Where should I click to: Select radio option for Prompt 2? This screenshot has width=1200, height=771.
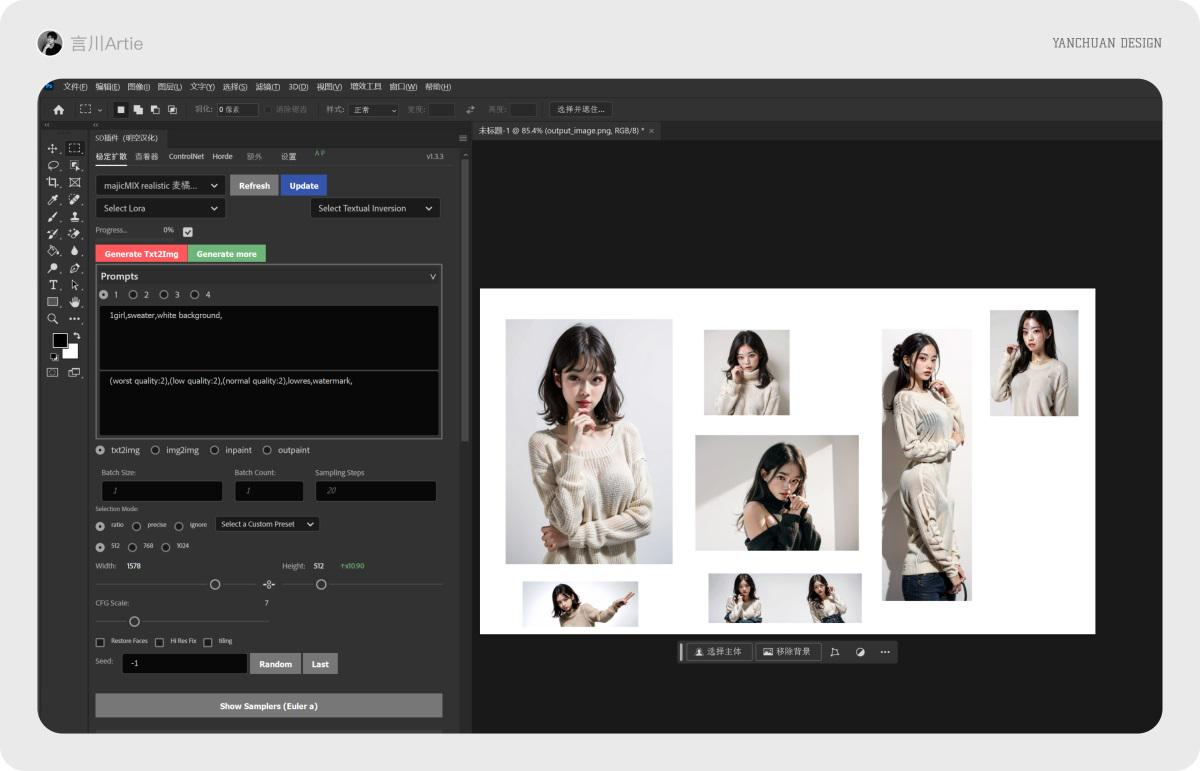pyautogui.click(x=134, y=295)
